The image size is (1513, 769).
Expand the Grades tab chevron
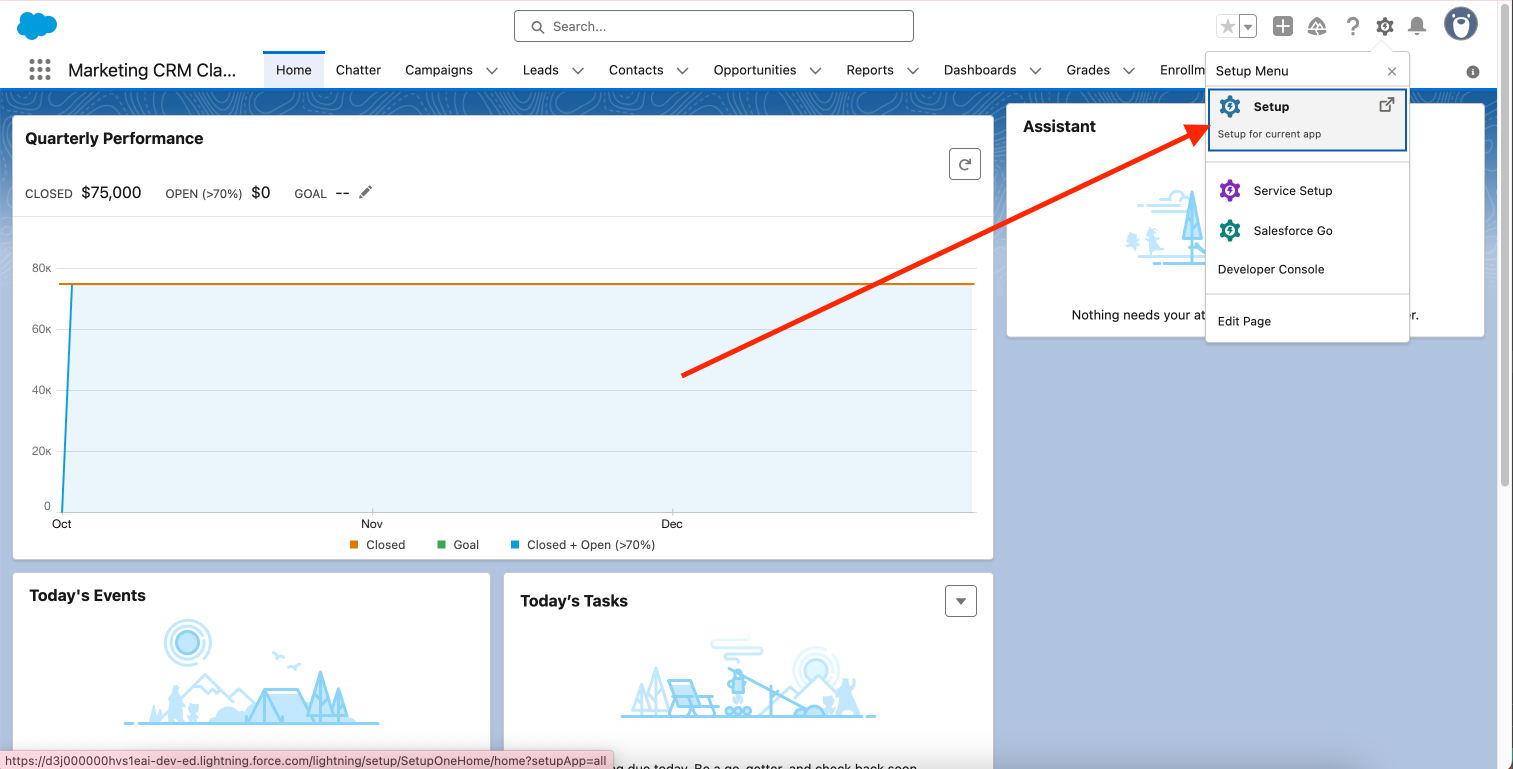point(1129,71)
